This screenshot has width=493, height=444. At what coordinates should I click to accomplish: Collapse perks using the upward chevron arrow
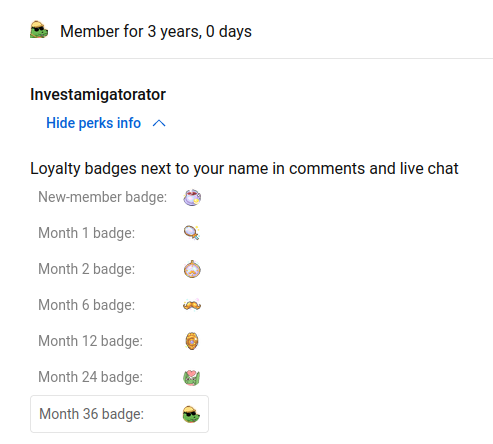click(159, 124)
